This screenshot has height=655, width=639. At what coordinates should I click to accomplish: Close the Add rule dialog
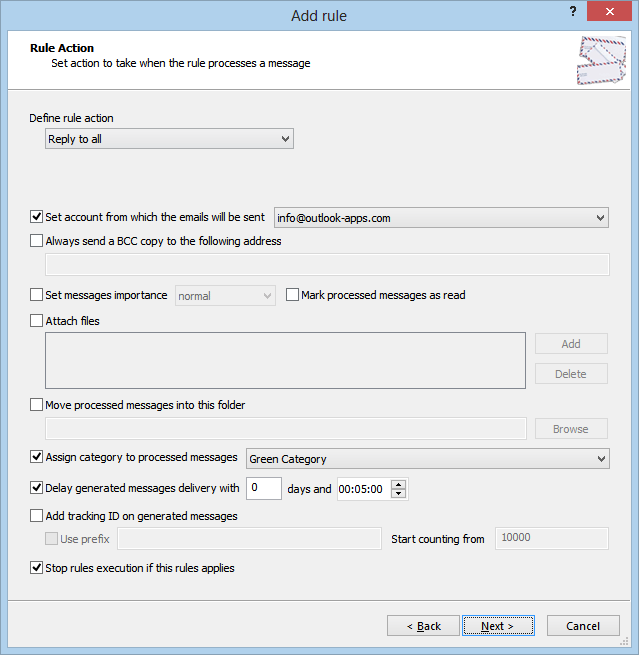pos(609,11)
